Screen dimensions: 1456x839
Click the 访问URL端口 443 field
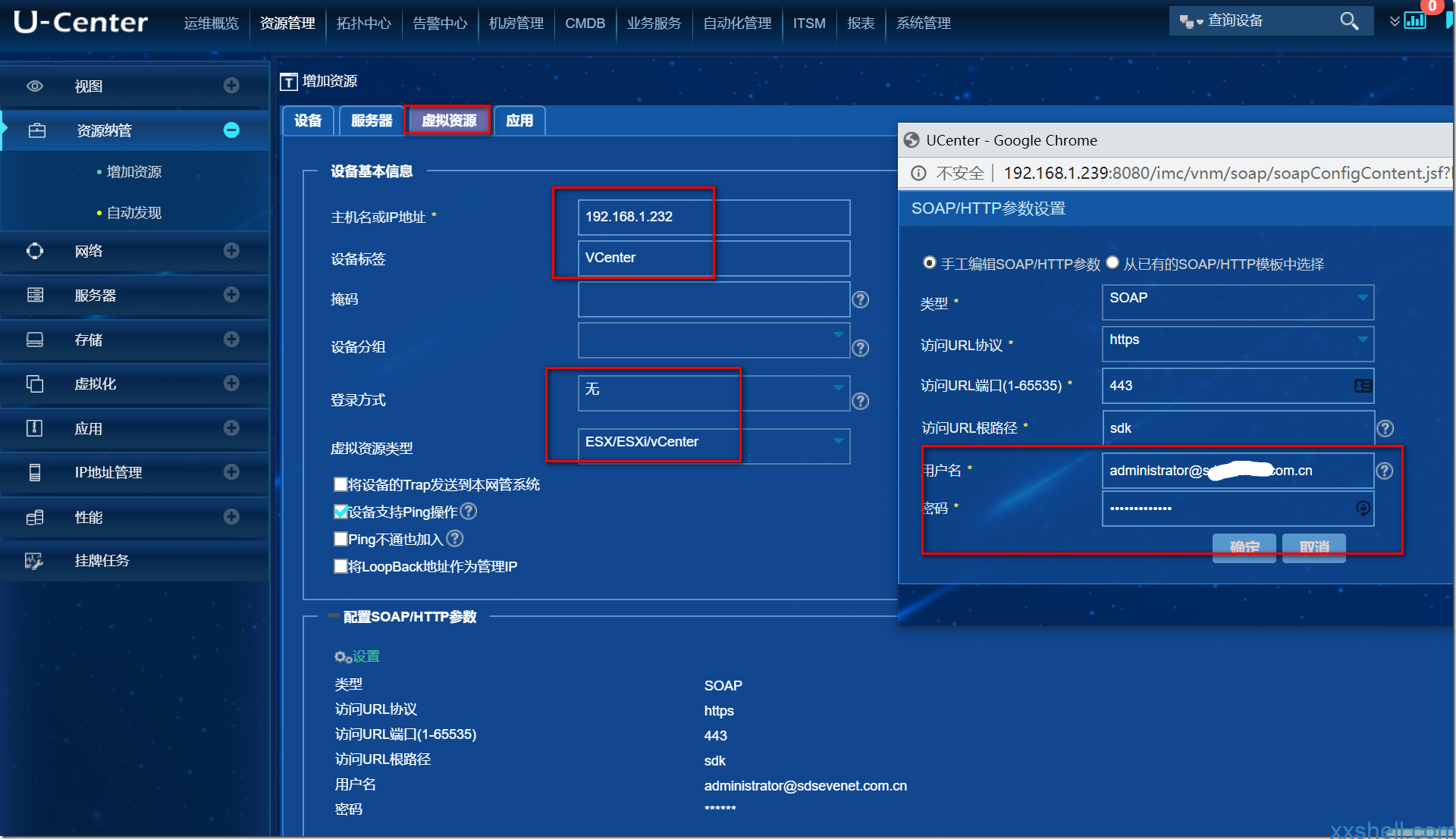(1238, 386)
